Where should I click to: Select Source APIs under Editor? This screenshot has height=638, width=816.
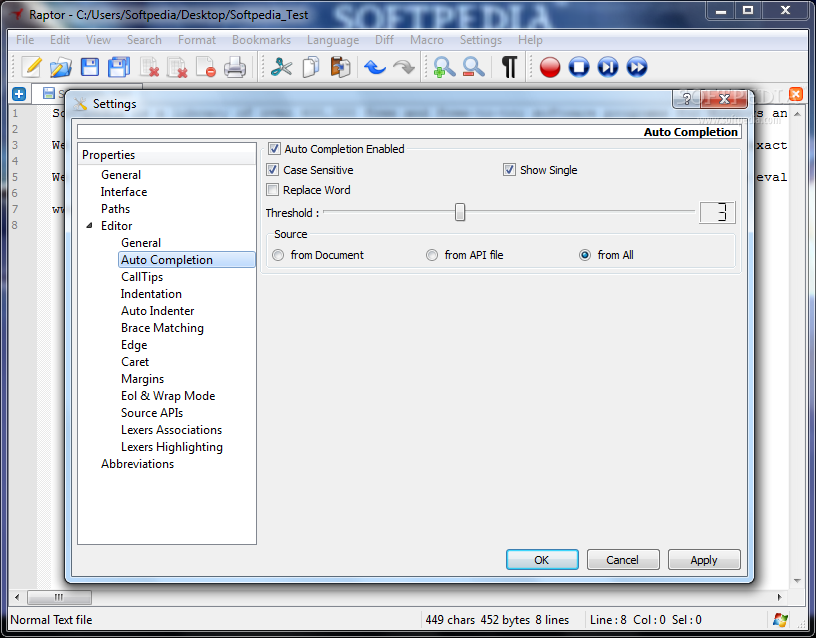pos(152,413)
